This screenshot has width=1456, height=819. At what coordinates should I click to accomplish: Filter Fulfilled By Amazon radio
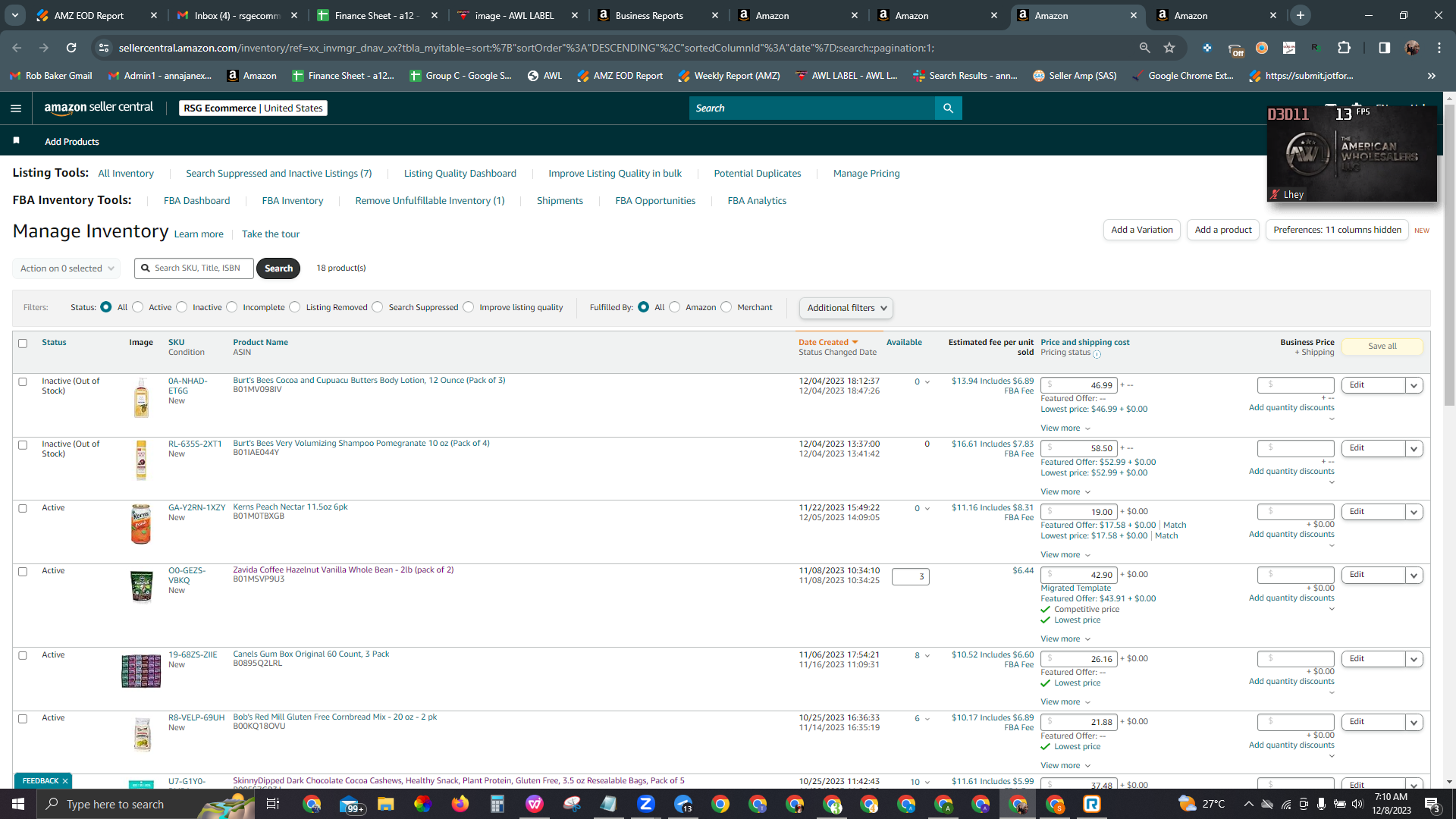674,307
